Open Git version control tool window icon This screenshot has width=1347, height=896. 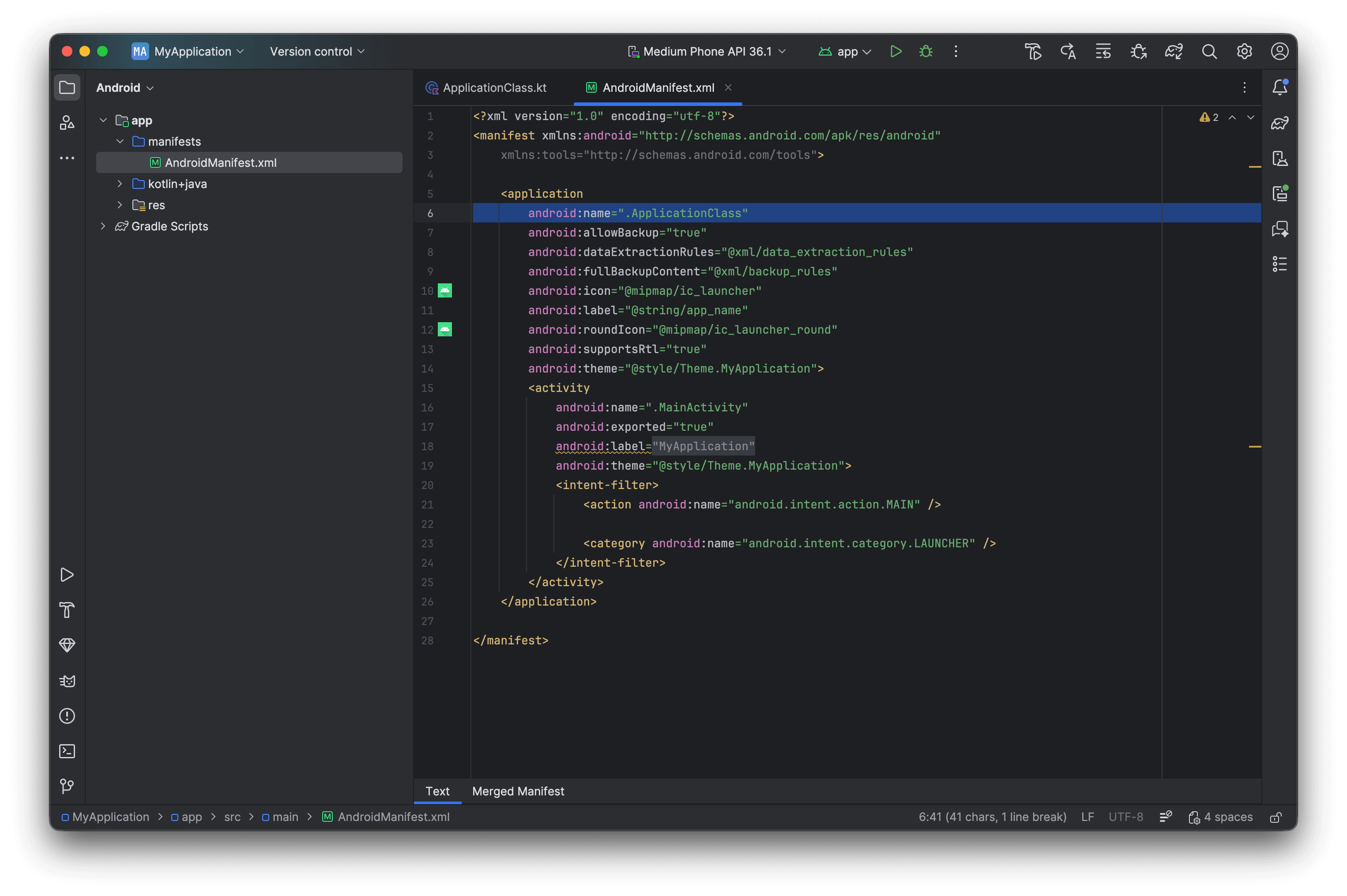(x=67, y=786)
